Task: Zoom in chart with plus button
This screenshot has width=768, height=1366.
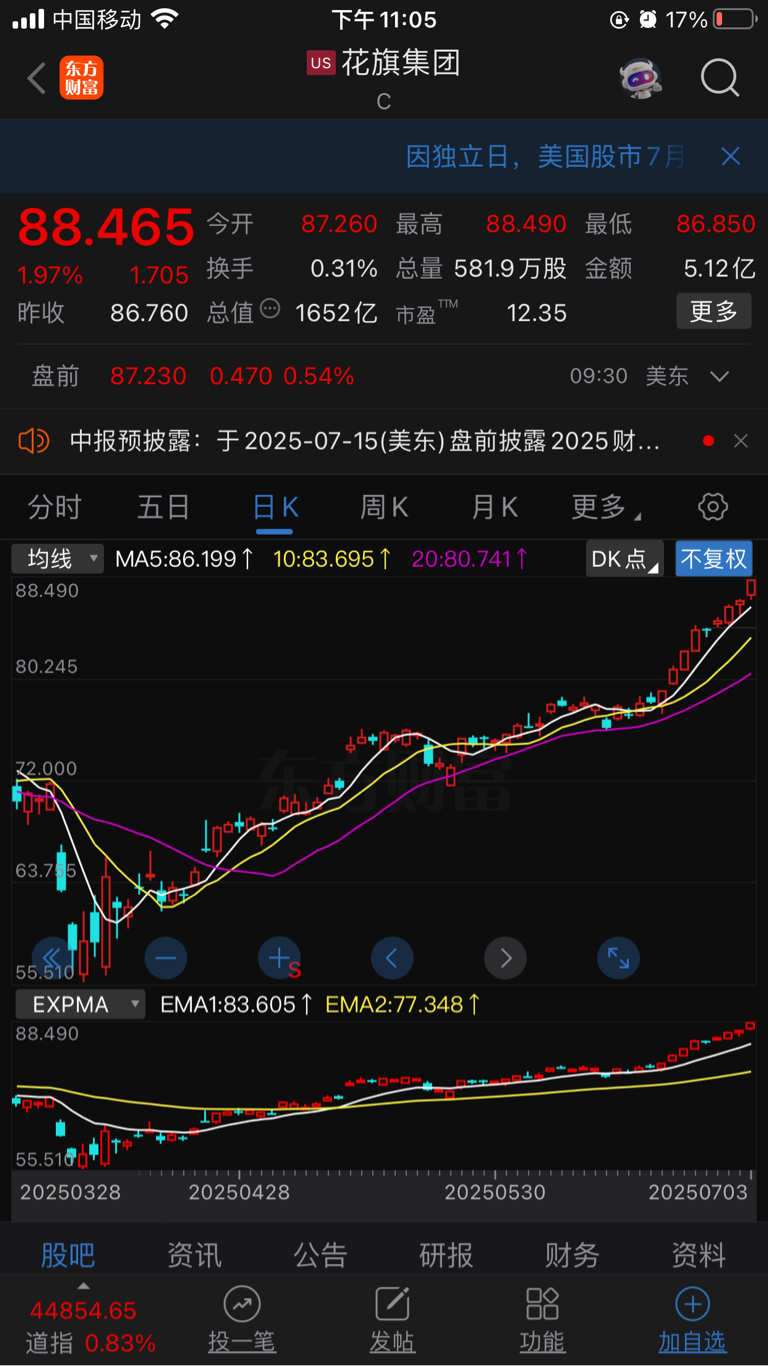Action: 279,958
